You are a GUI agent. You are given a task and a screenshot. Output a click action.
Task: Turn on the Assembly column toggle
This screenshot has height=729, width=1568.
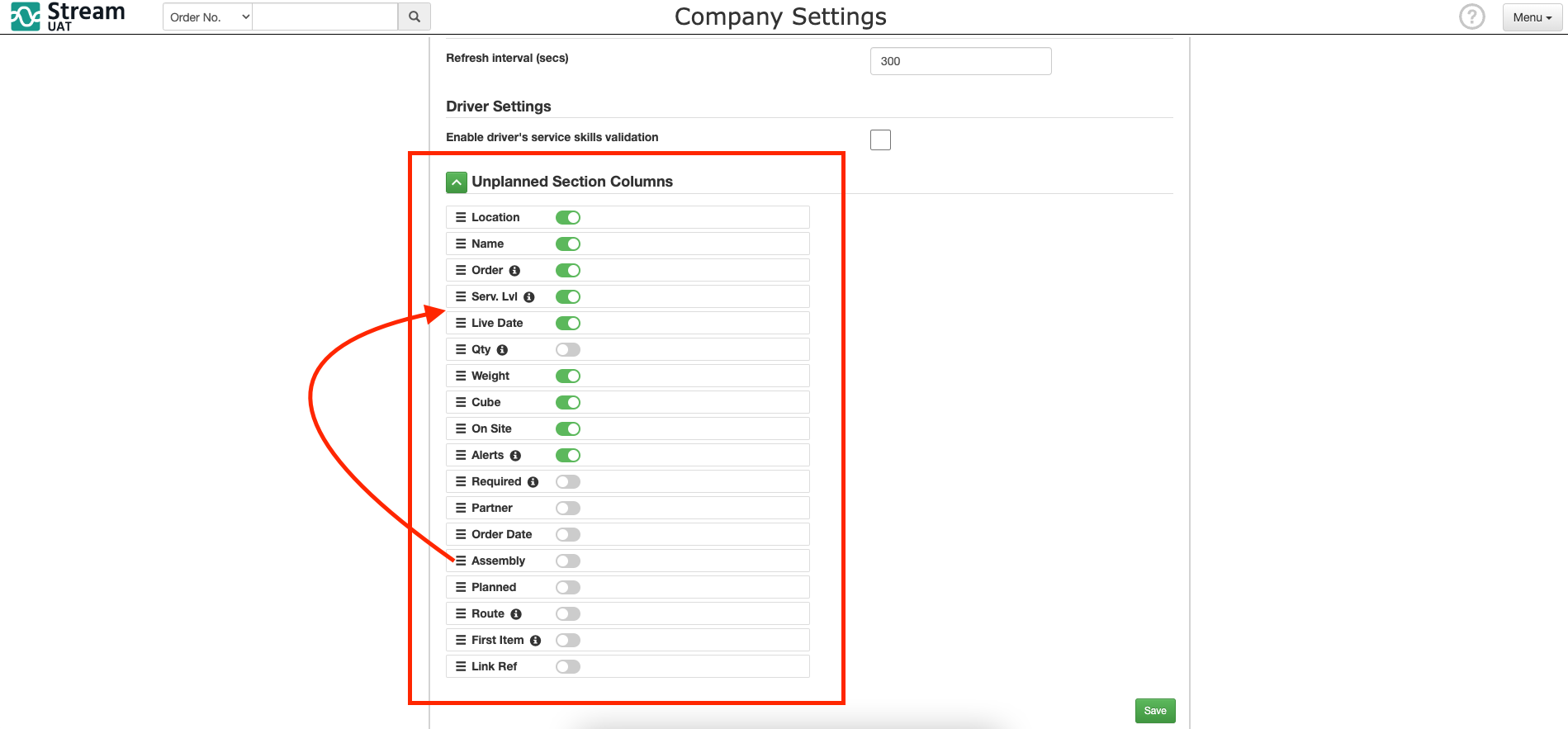[x=567, y=561]
